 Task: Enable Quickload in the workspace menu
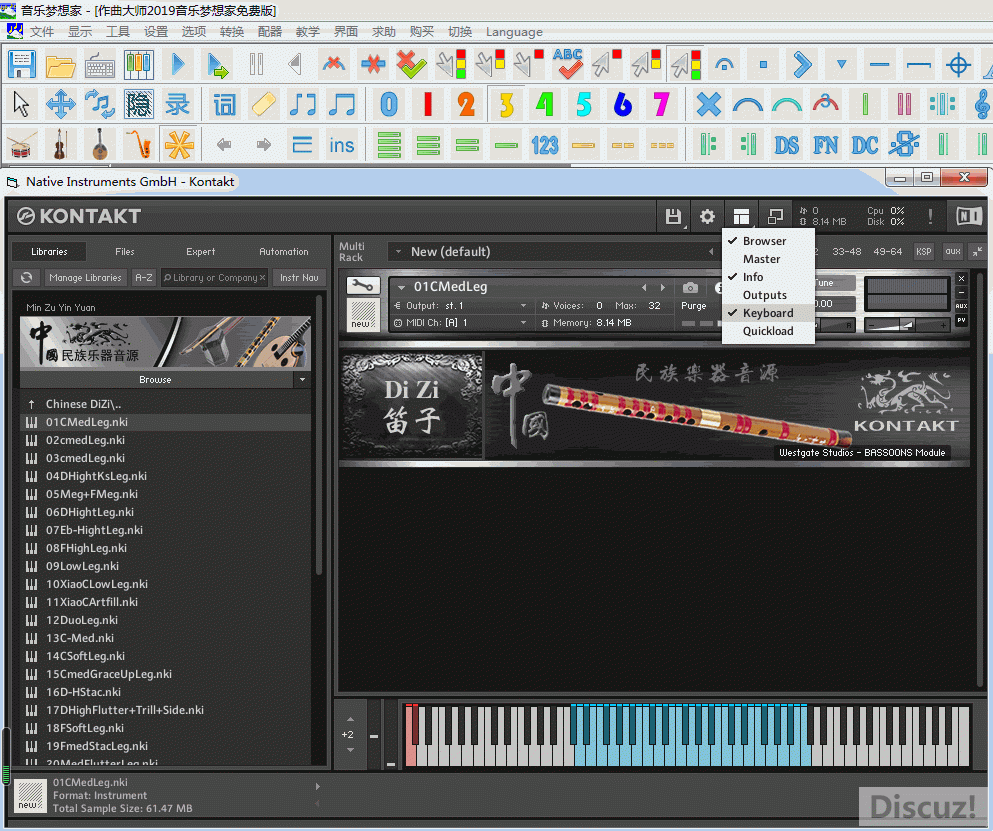[x=768, y=331]
